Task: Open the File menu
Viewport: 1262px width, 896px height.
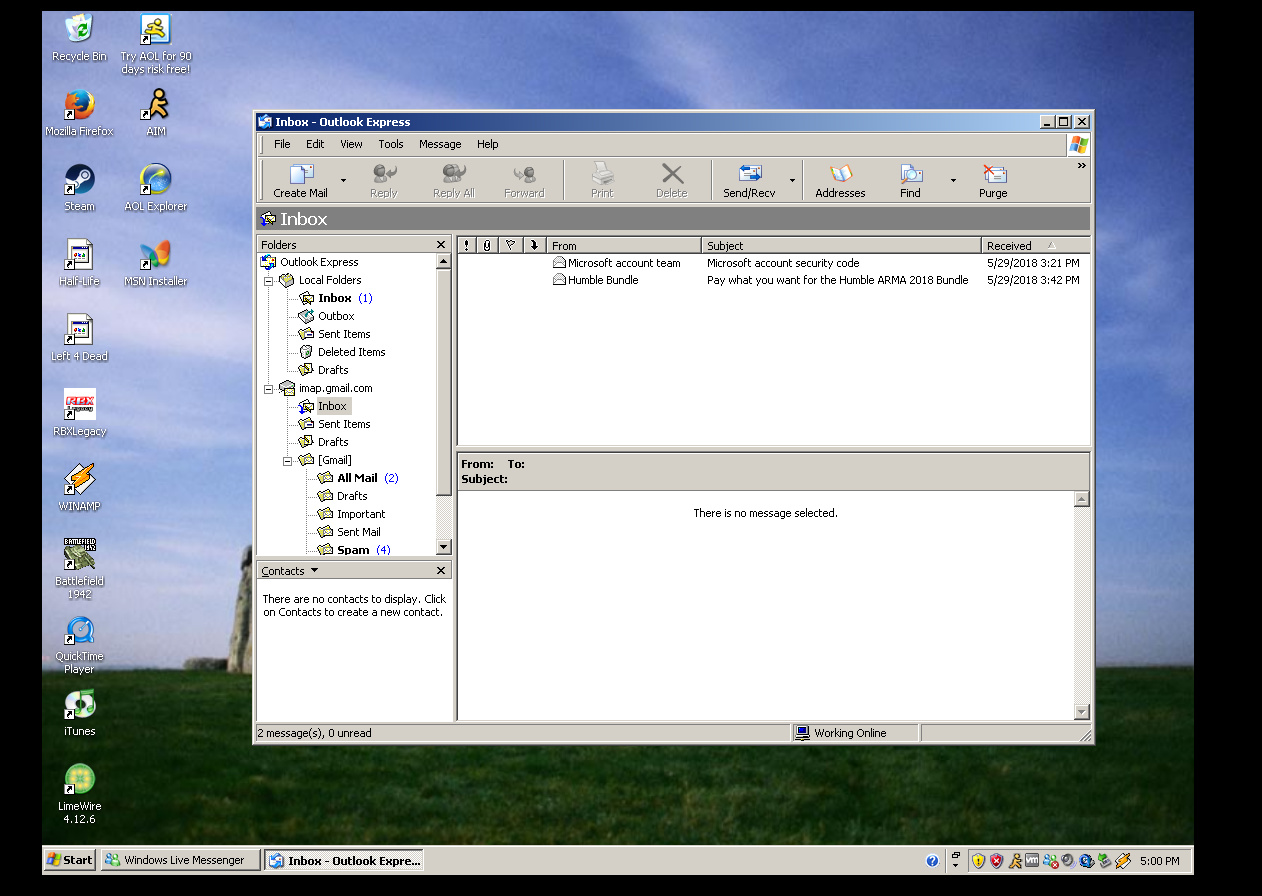Action: [283, 144]
